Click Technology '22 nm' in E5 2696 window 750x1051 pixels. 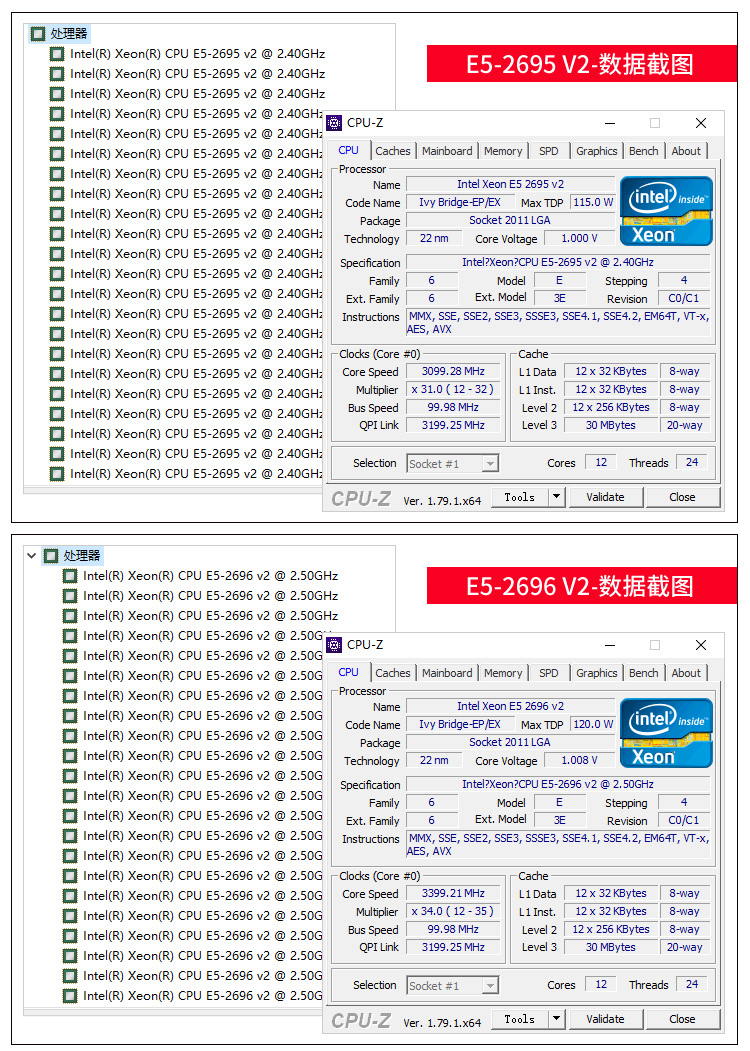[434, 761]
